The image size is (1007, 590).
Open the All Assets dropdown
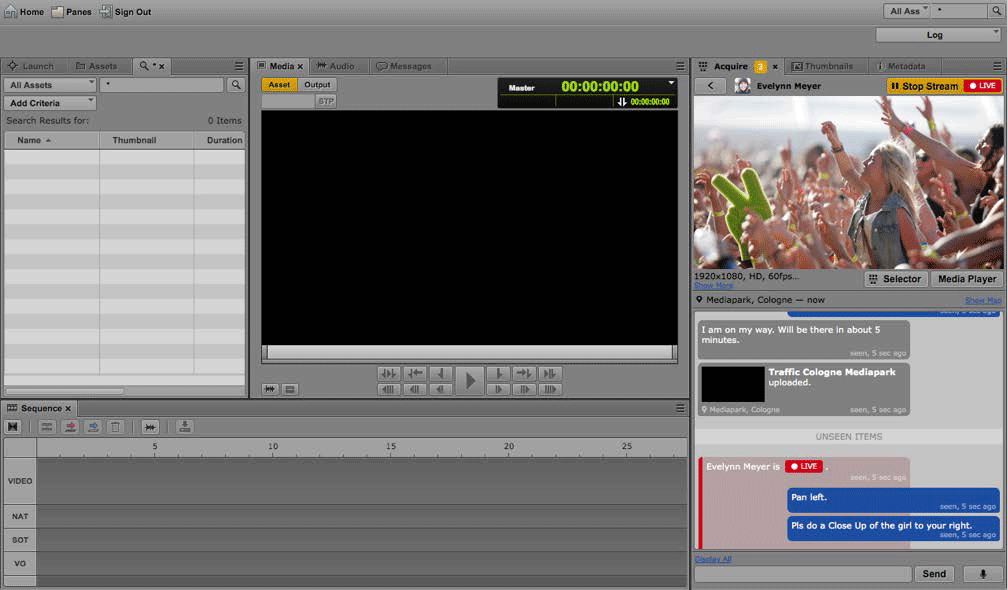pyautogui.click(x=50, y=86)
